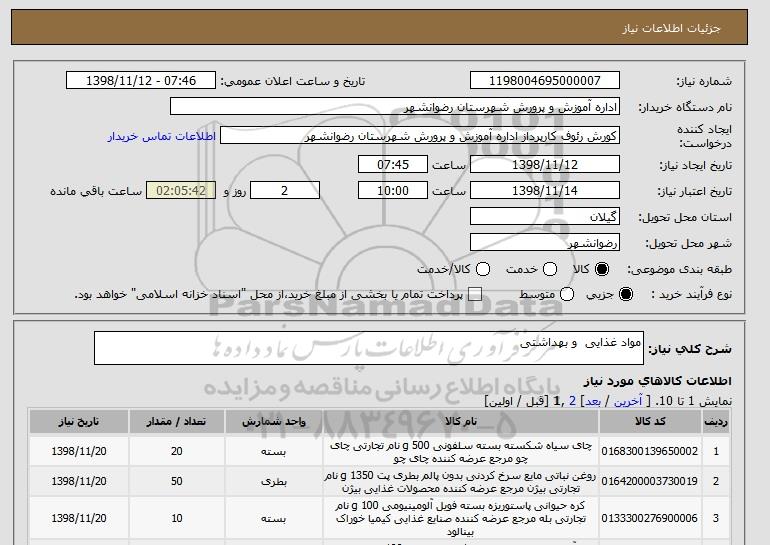Click the creation time field 07:45
The height and width of the screenshot is (545, 770).
click(393, 164)
